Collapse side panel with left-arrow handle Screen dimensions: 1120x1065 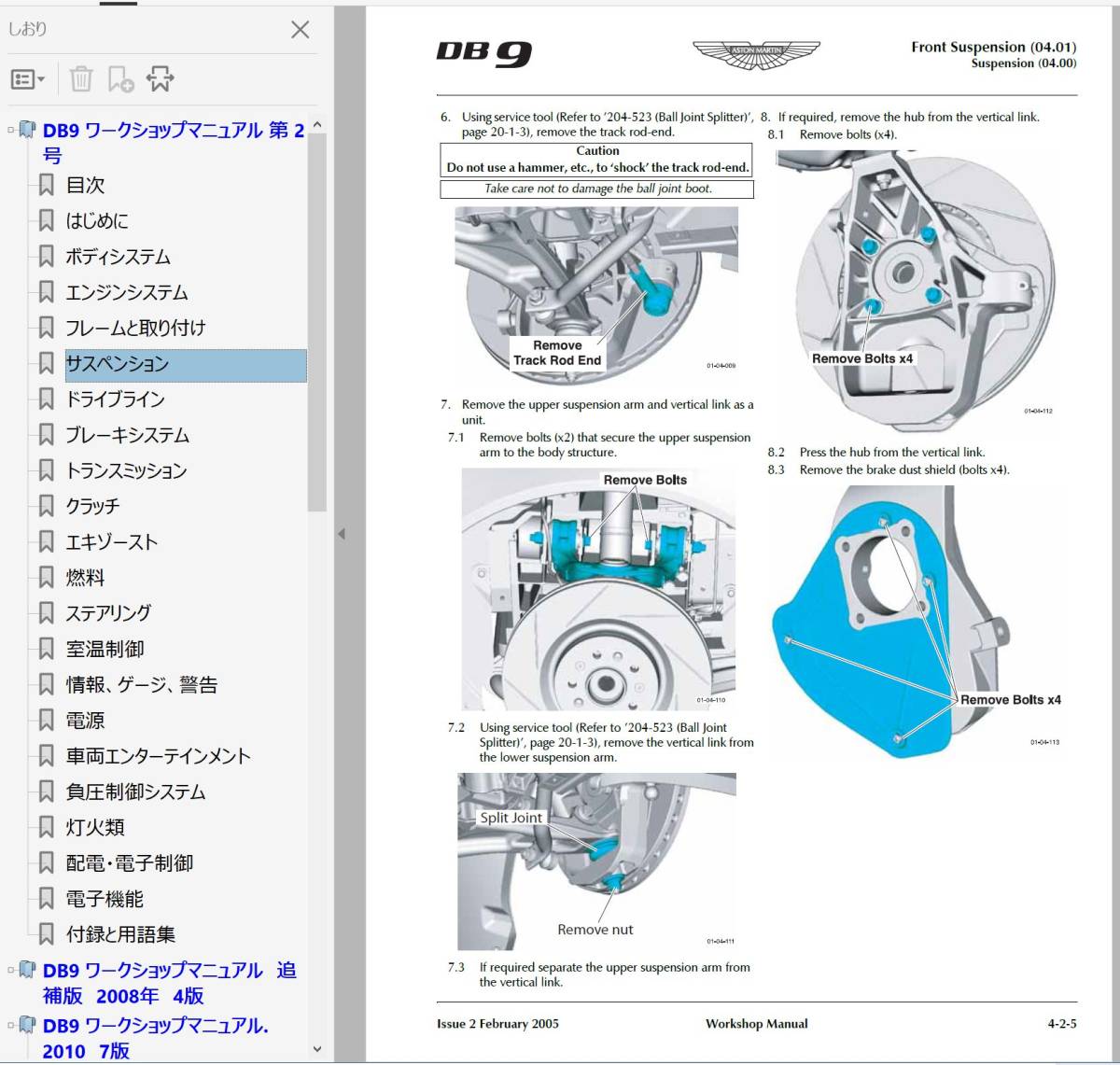[341, 534]
